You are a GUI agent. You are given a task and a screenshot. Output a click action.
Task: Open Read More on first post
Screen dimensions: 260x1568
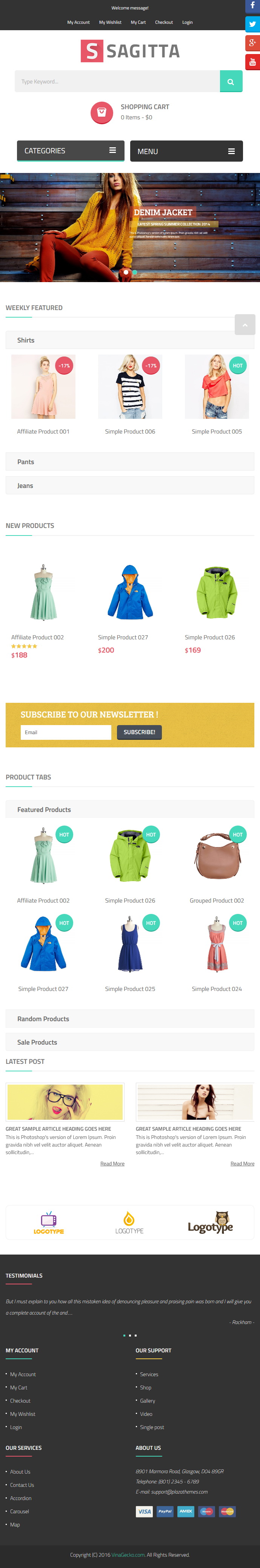coord(112,1163)
